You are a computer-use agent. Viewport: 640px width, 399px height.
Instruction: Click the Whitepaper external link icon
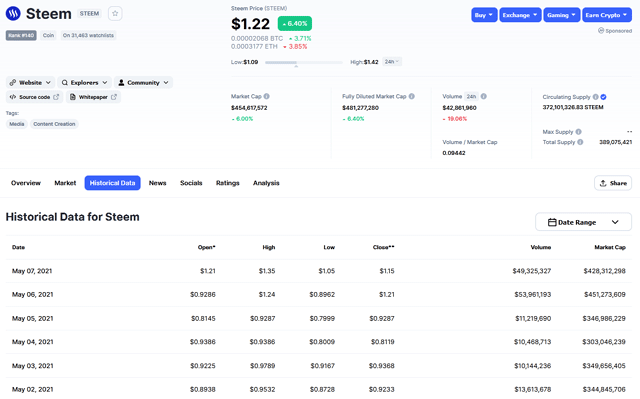(114, 97)
